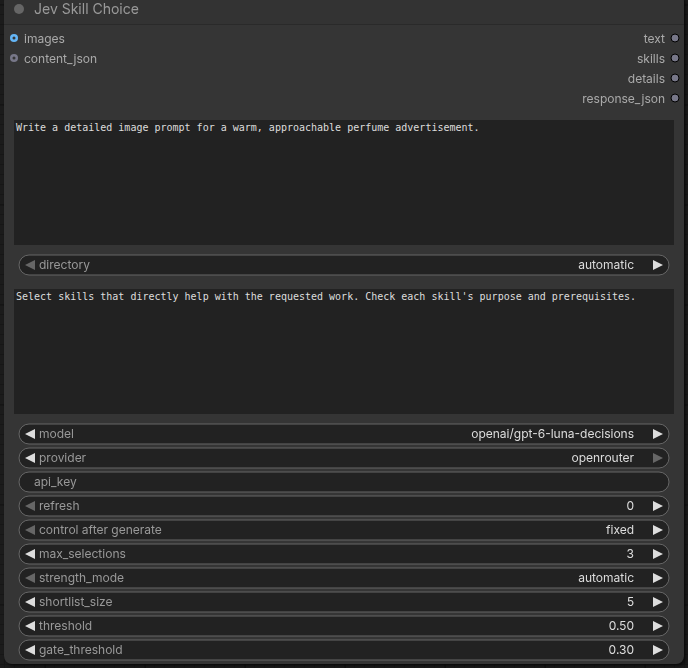Screen dimensions: 688x668
Task: Select previous control after generate option
Action: pyautogui.click(x=30, y=530)
